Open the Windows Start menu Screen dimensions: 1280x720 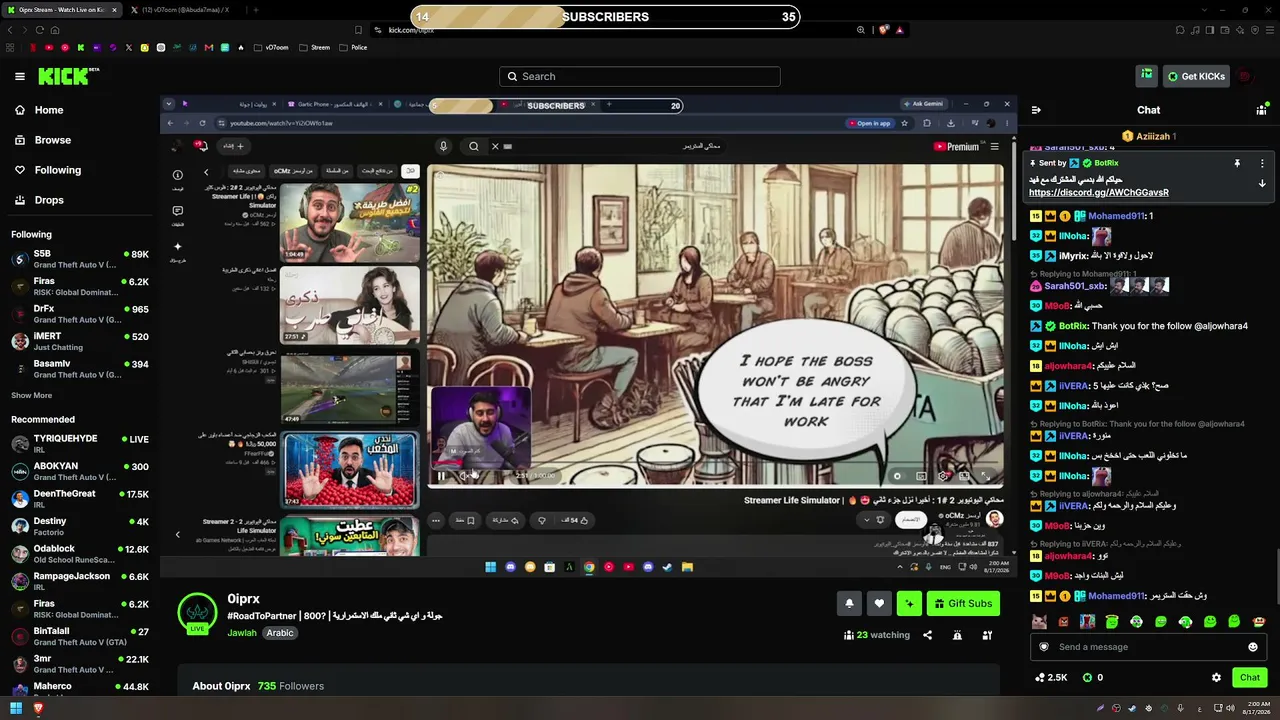coord(16,708)
